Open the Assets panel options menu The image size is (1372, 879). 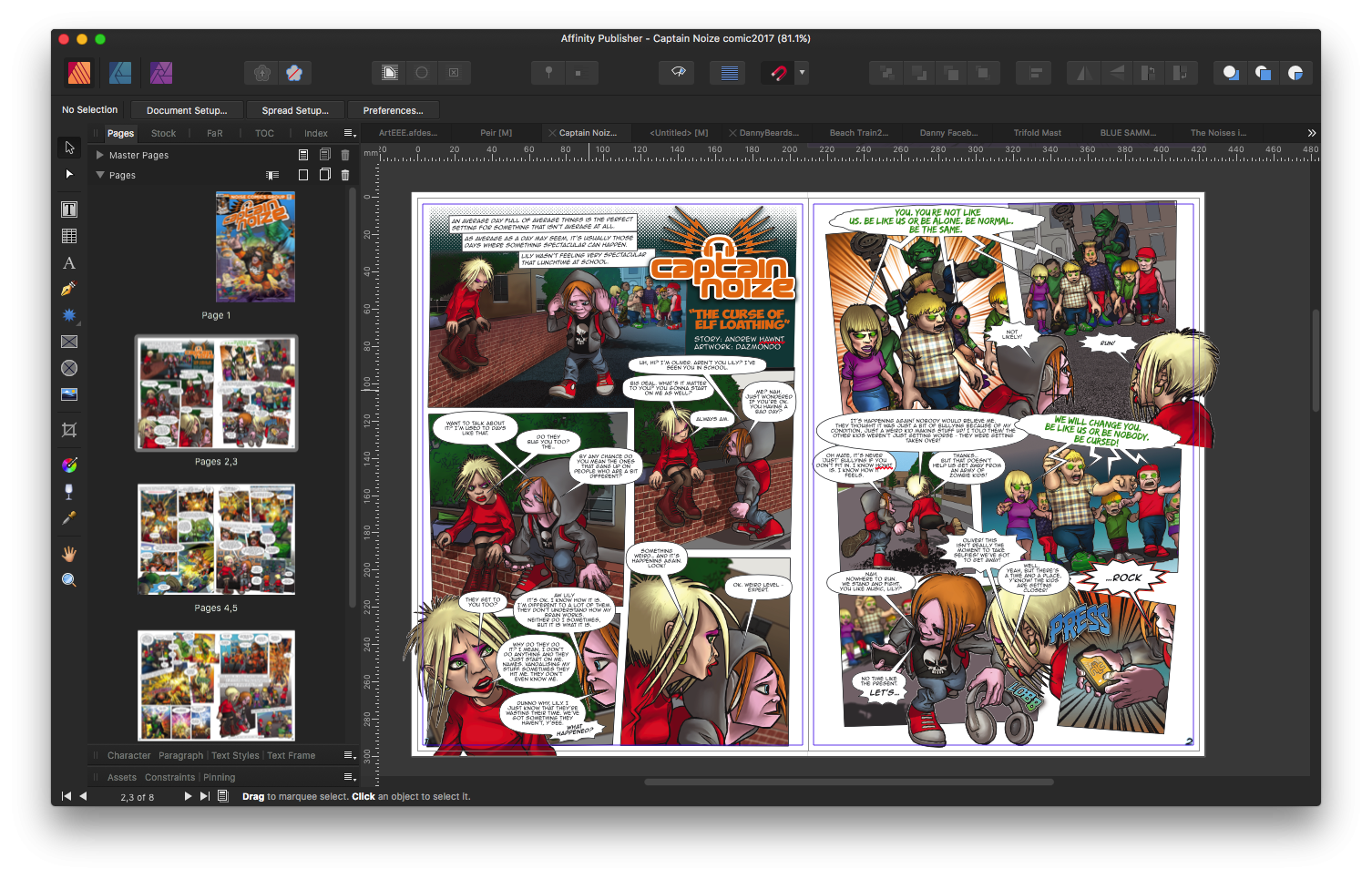(x=349, y=777)
